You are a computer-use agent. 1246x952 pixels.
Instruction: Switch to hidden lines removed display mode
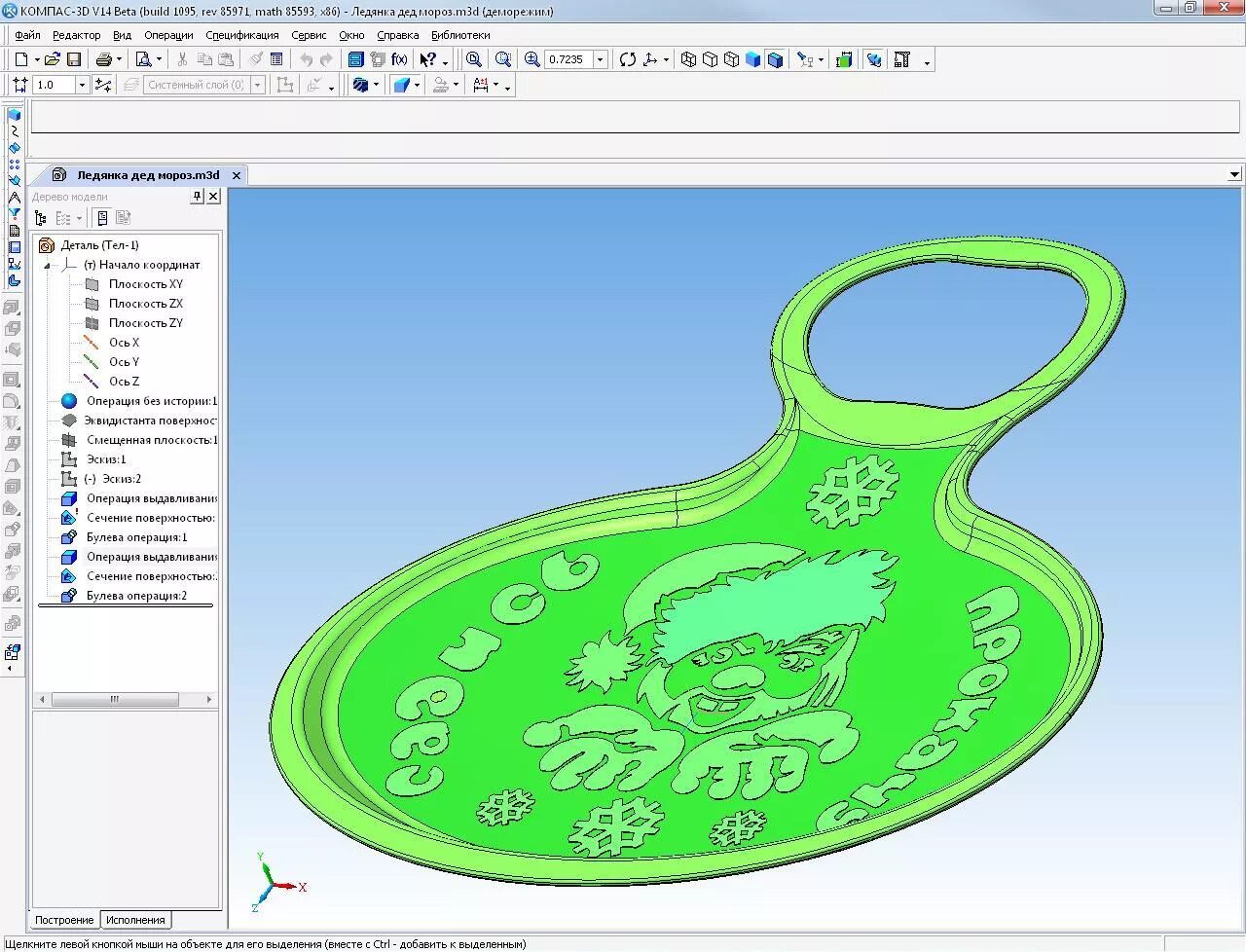click(x=710, y=59)
